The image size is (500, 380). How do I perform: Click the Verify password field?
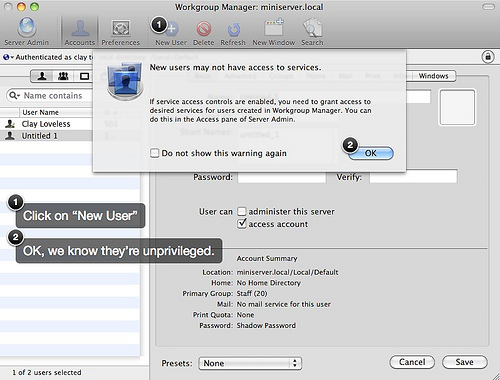click(x=413, y=176)
